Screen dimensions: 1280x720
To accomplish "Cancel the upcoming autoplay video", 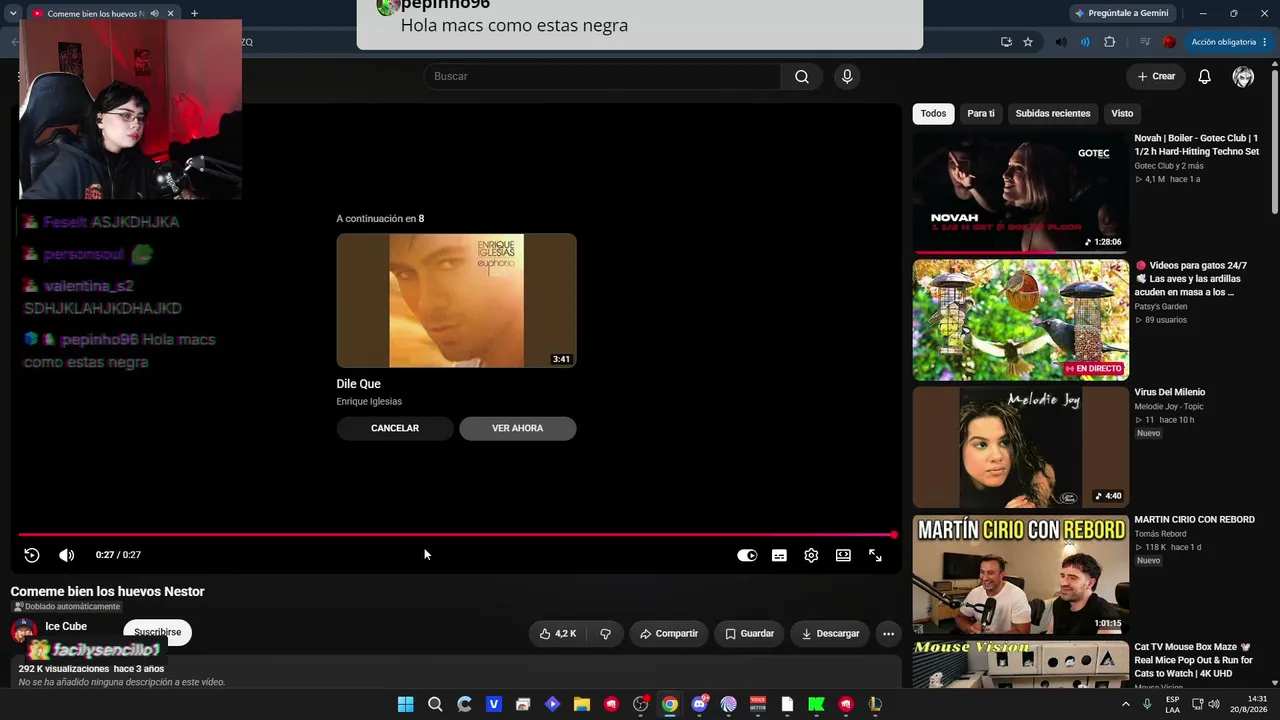I will click(x=395, y=428).
